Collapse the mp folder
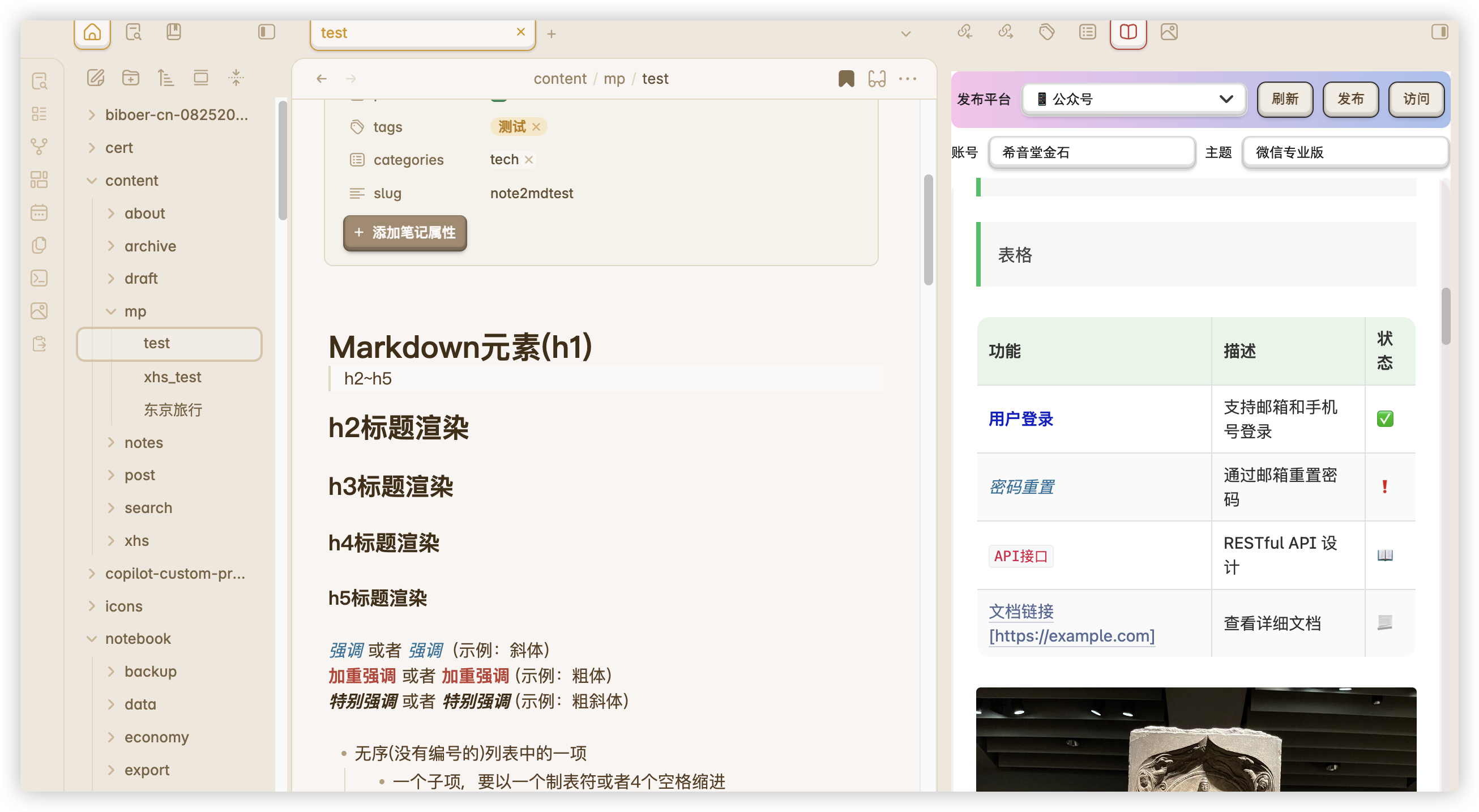Image resolution: width=1479 pixels, height=812 pixels. point(112,311)
